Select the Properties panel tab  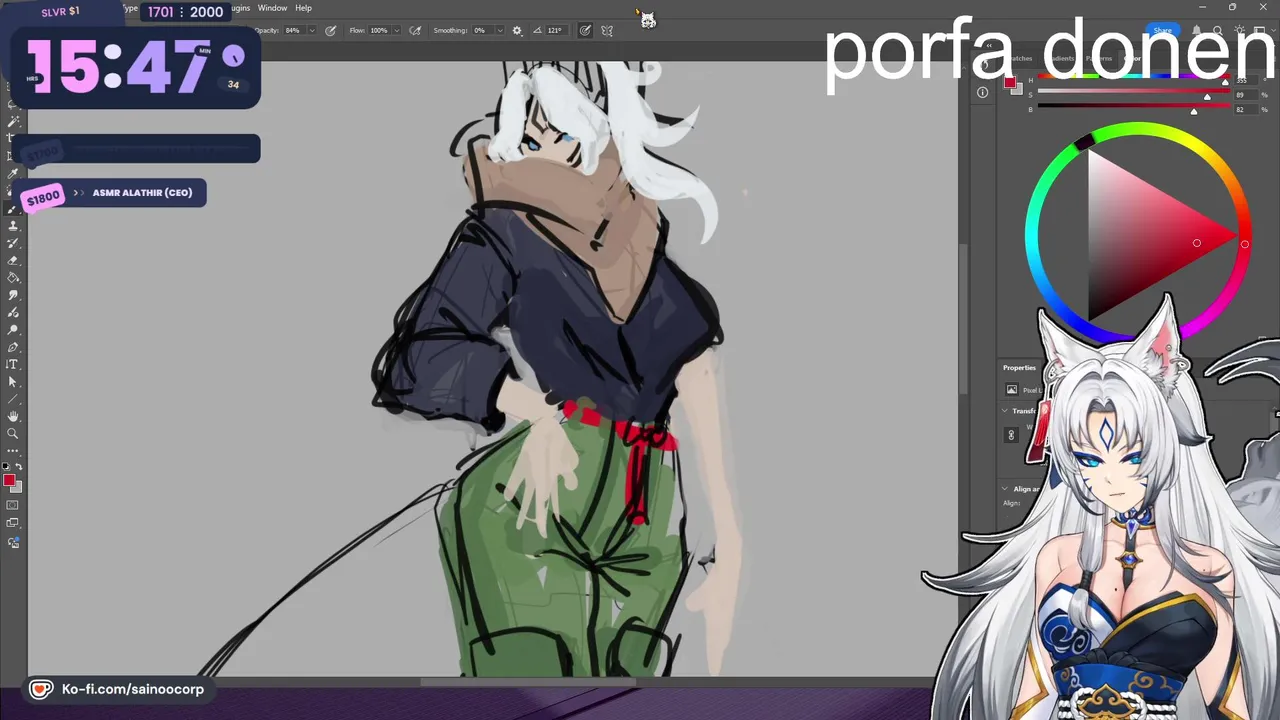click(x=1019, y=368)
